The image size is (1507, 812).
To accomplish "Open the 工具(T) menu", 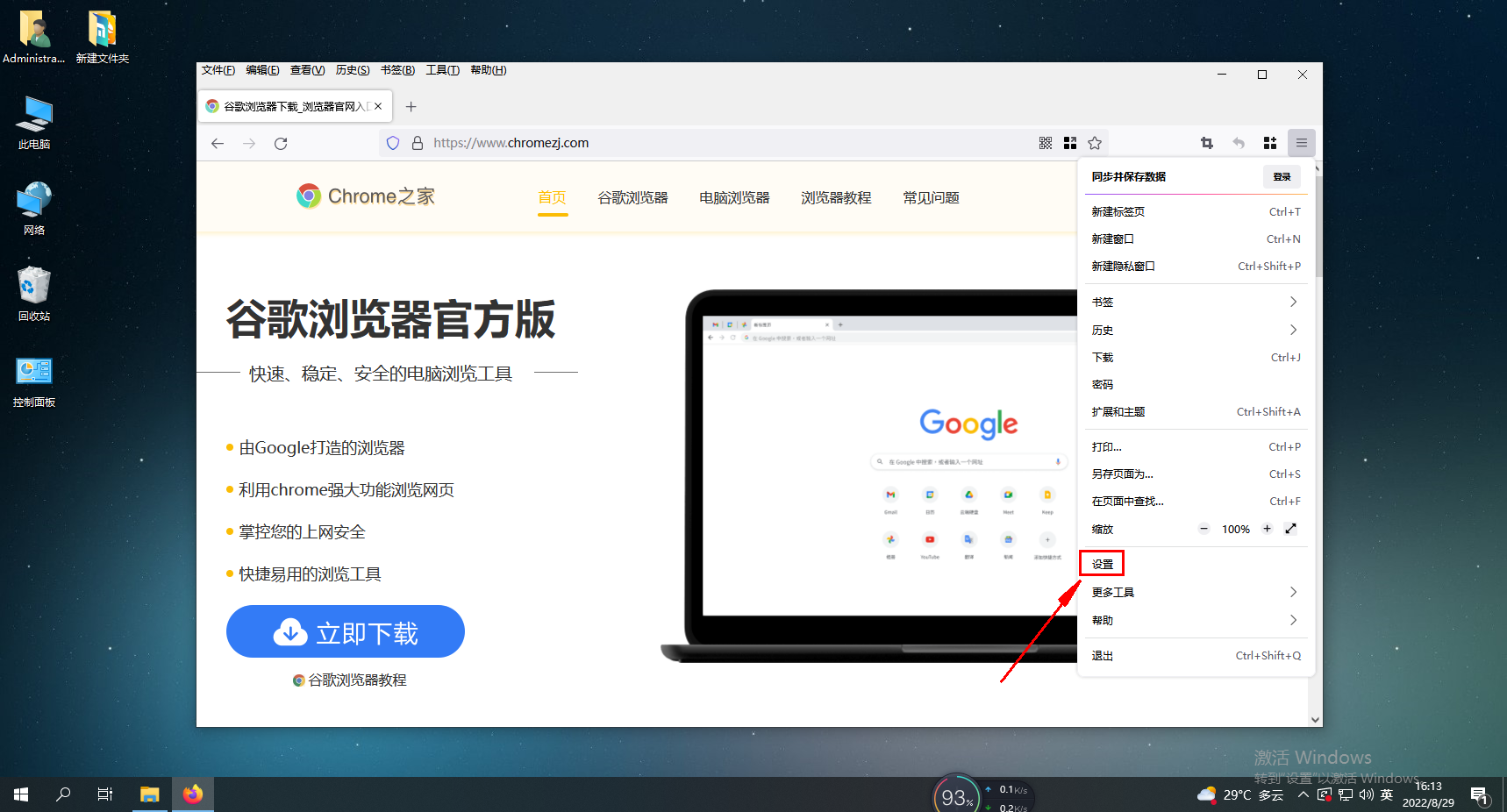I will 443,70.
